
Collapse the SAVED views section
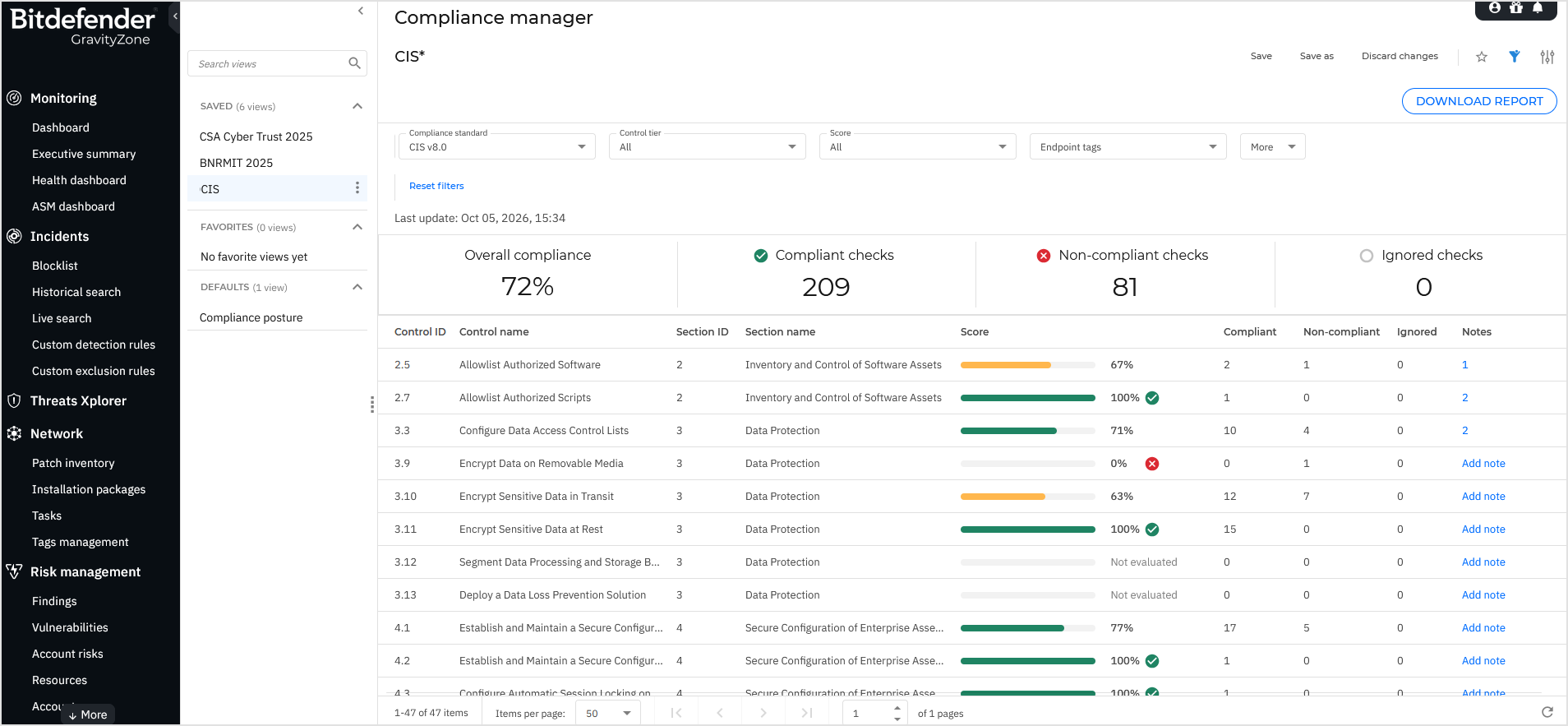pyautogui.click(x=357, y=106)
